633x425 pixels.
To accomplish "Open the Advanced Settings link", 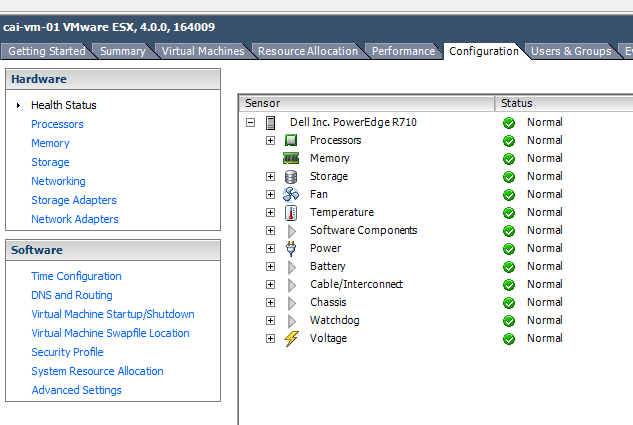I will (77, 390).
